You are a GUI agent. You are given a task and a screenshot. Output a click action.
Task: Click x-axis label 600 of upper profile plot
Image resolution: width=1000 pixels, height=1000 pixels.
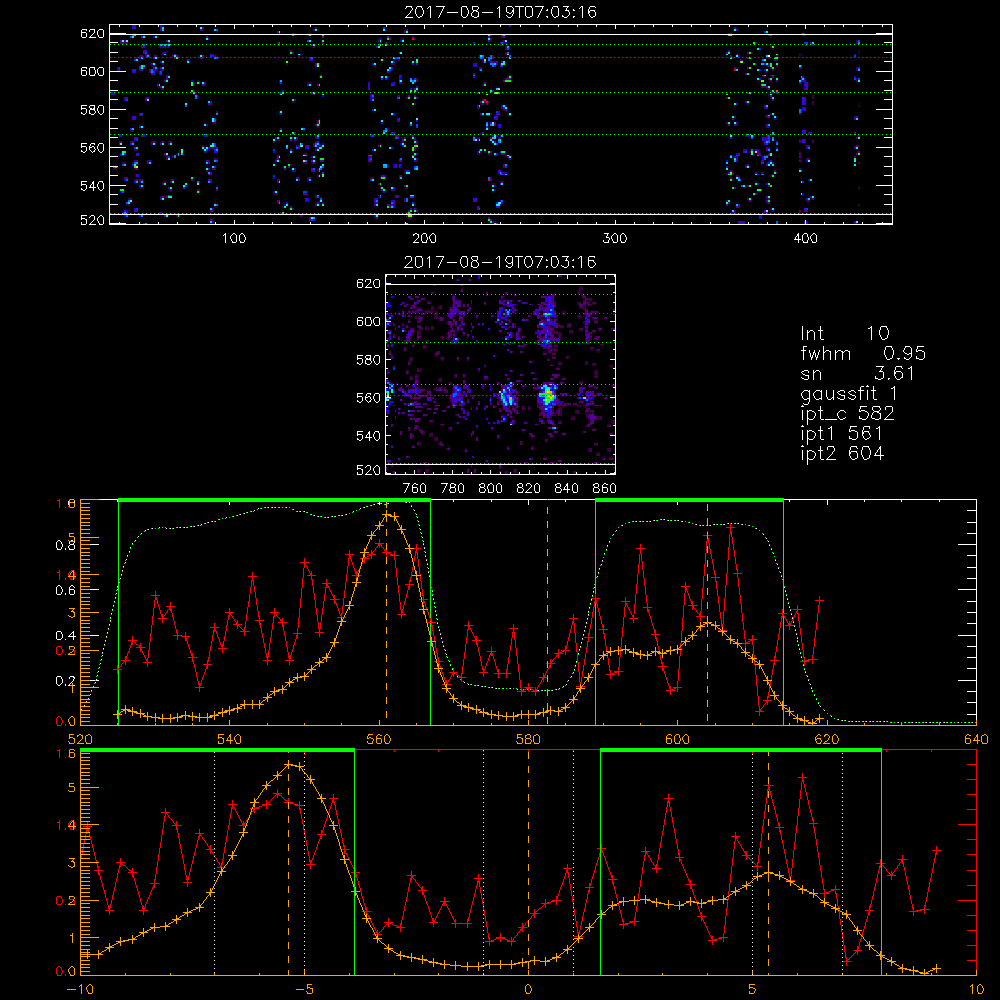677,740
